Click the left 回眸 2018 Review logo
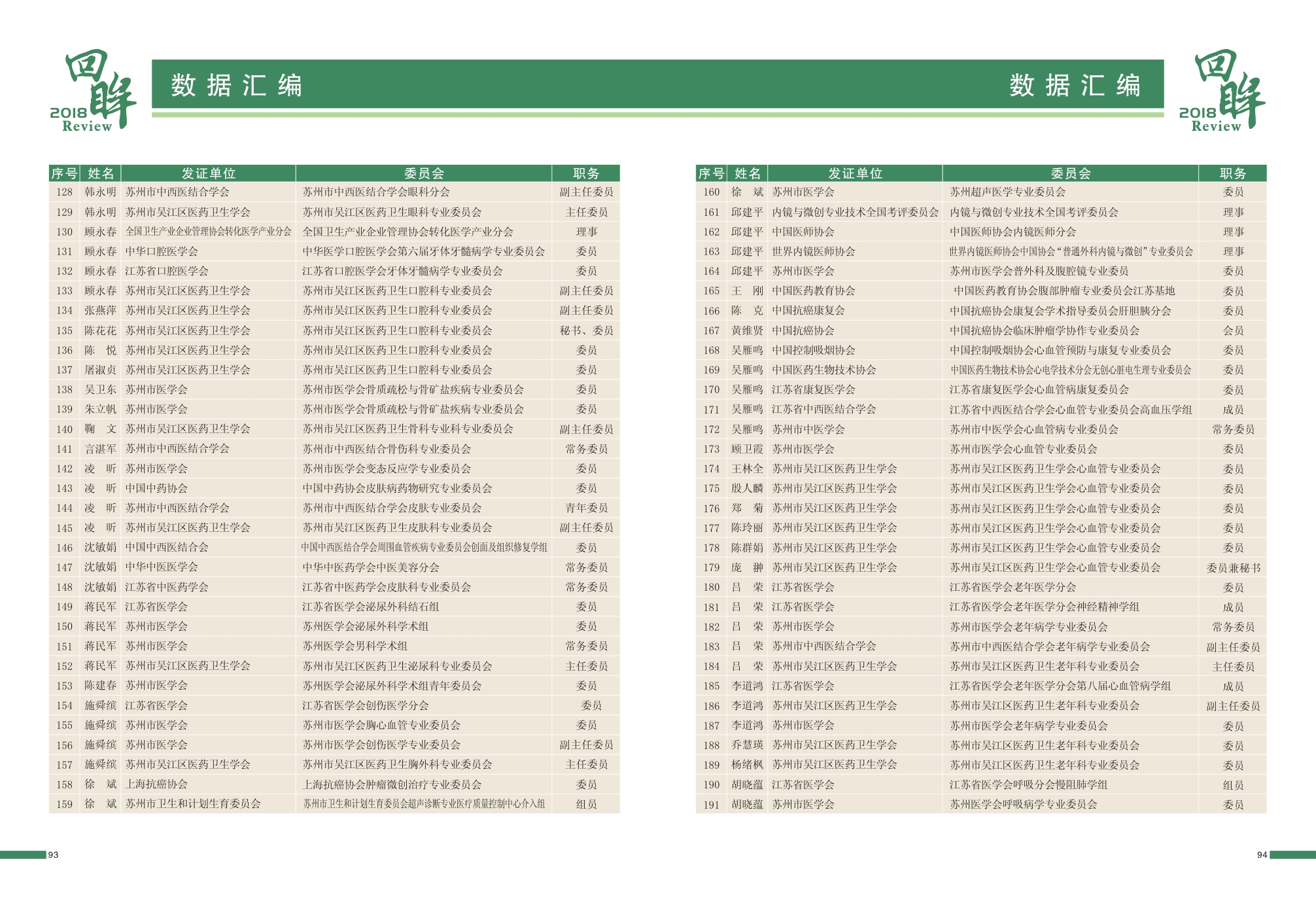Viewport: 1316px width, 899px height. 93,90
